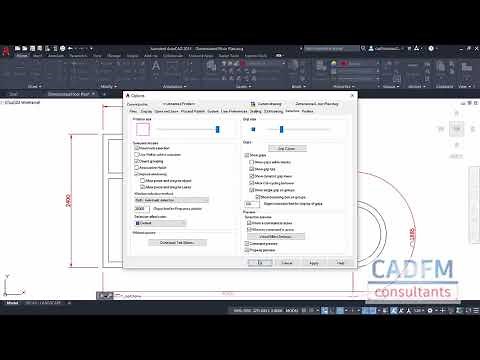Image resolution: width=480 pixels, height=360 pixels.
Task: Expand the Draw panel in ribbon
Action: [34, 86]
